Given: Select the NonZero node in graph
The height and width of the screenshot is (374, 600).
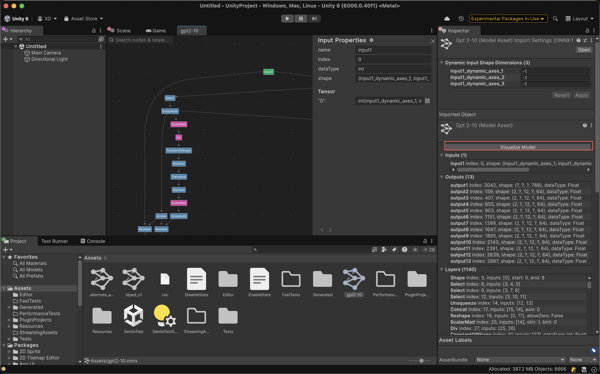Looking at the screenshot, I should tap(179, 163).
